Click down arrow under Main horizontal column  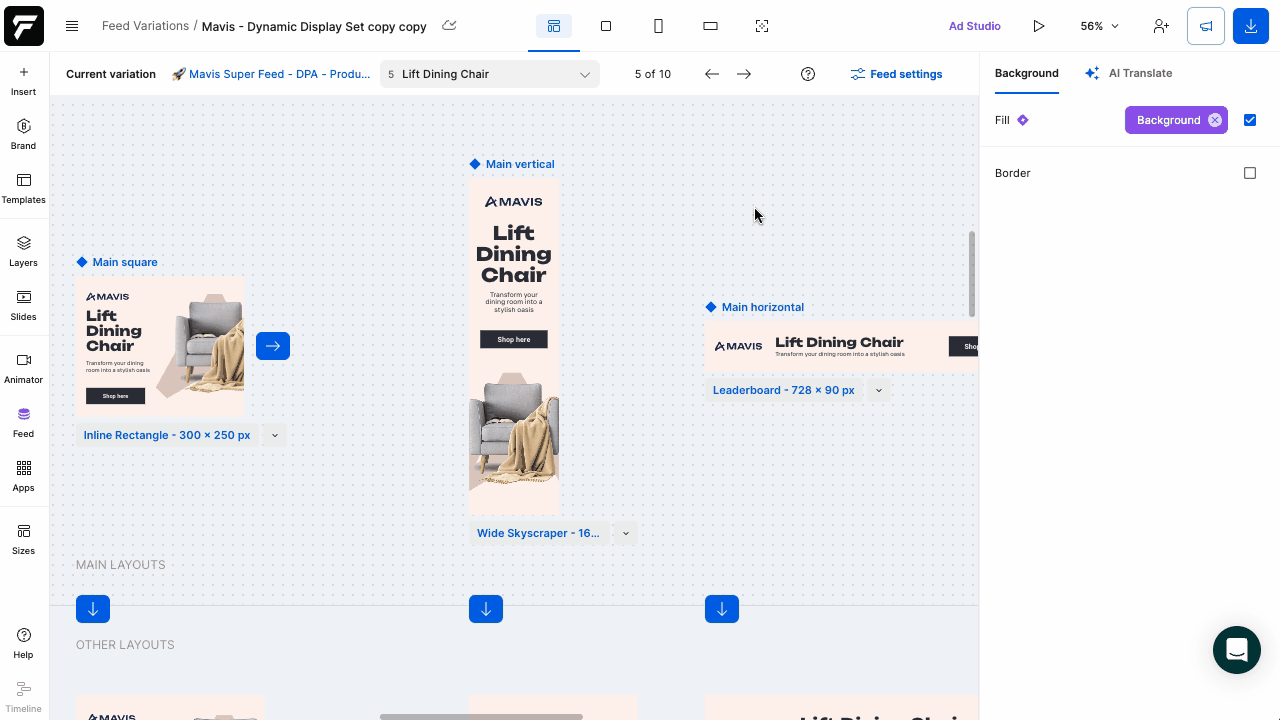[722, 609]
